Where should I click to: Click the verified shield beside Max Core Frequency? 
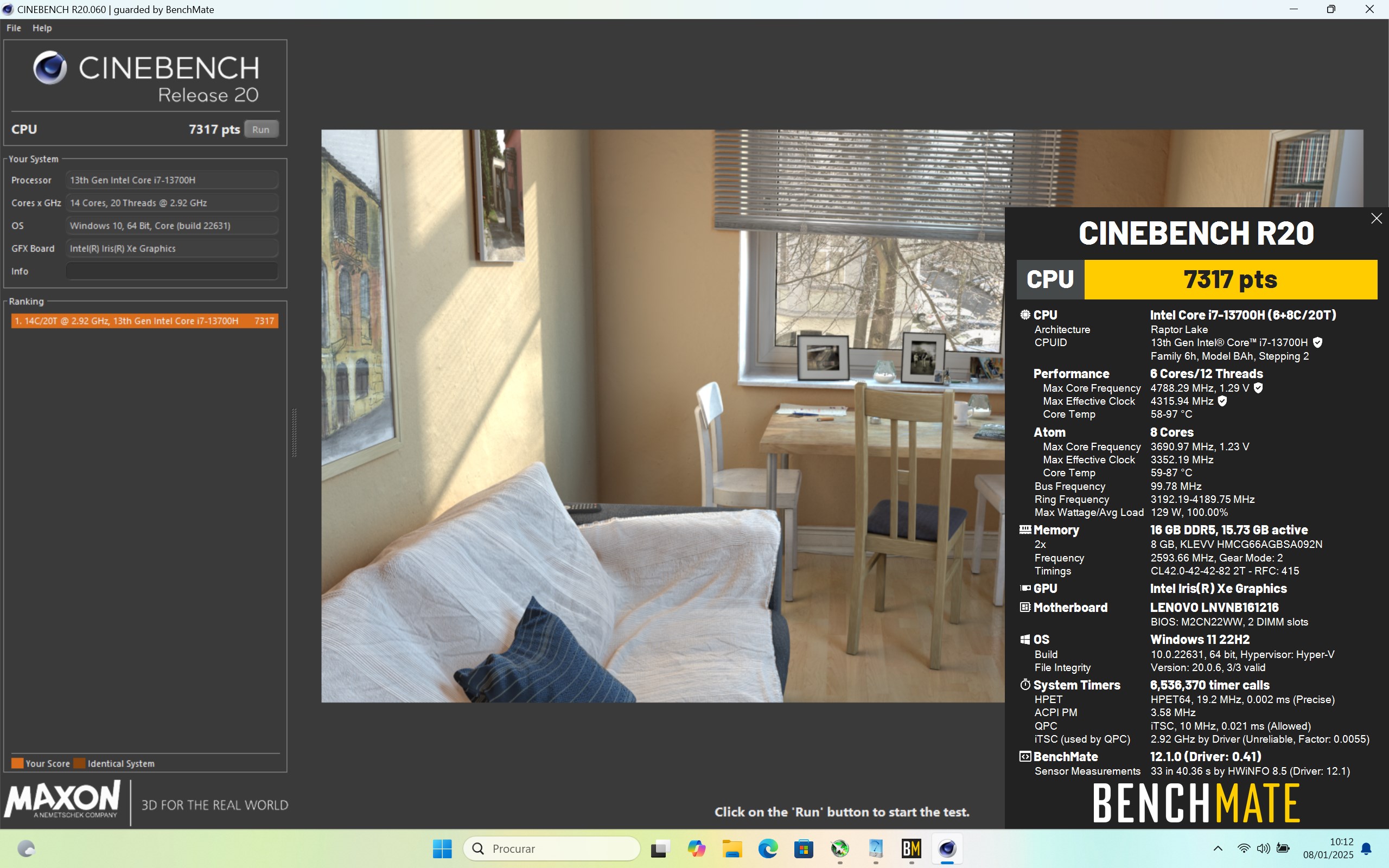[x=1258, y=388]
